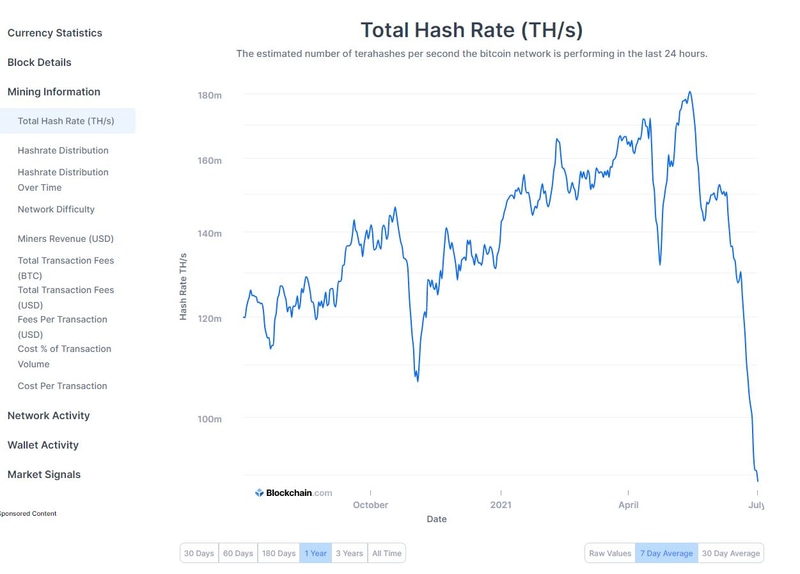The height and width of the screenshot is (574, 800).
Task: Expand the Block Details section
Action: (40, 62)
